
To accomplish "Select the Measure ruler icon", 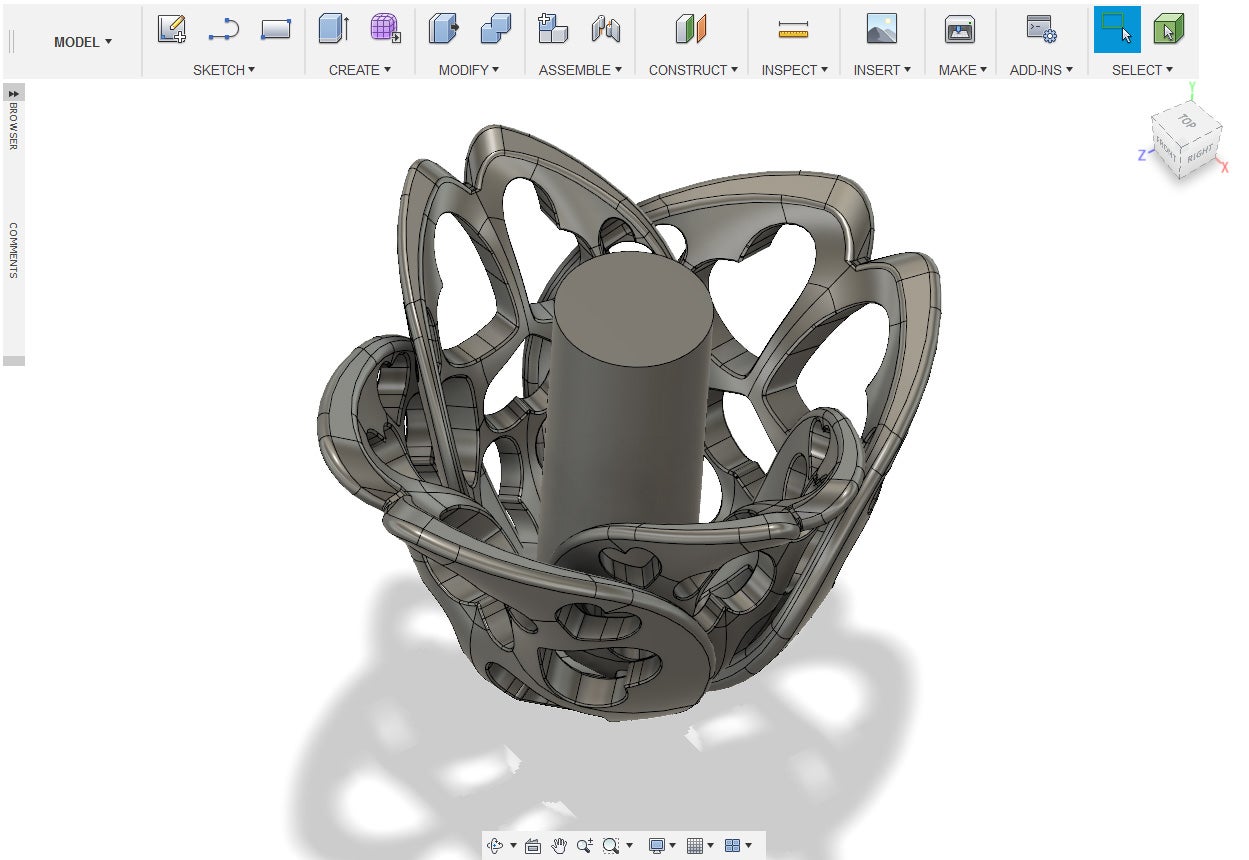I will (793, 31).
